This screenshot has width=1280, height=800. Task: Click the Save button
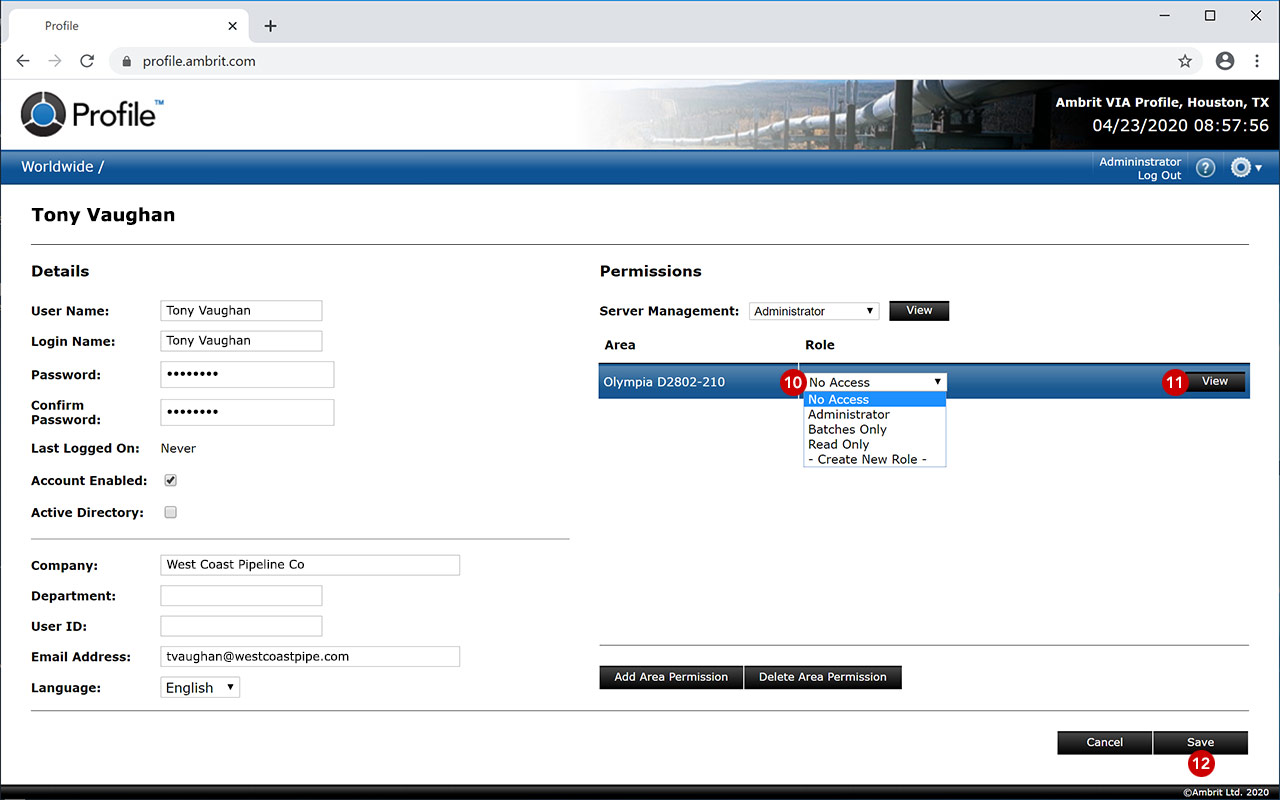pos(1200,742)
